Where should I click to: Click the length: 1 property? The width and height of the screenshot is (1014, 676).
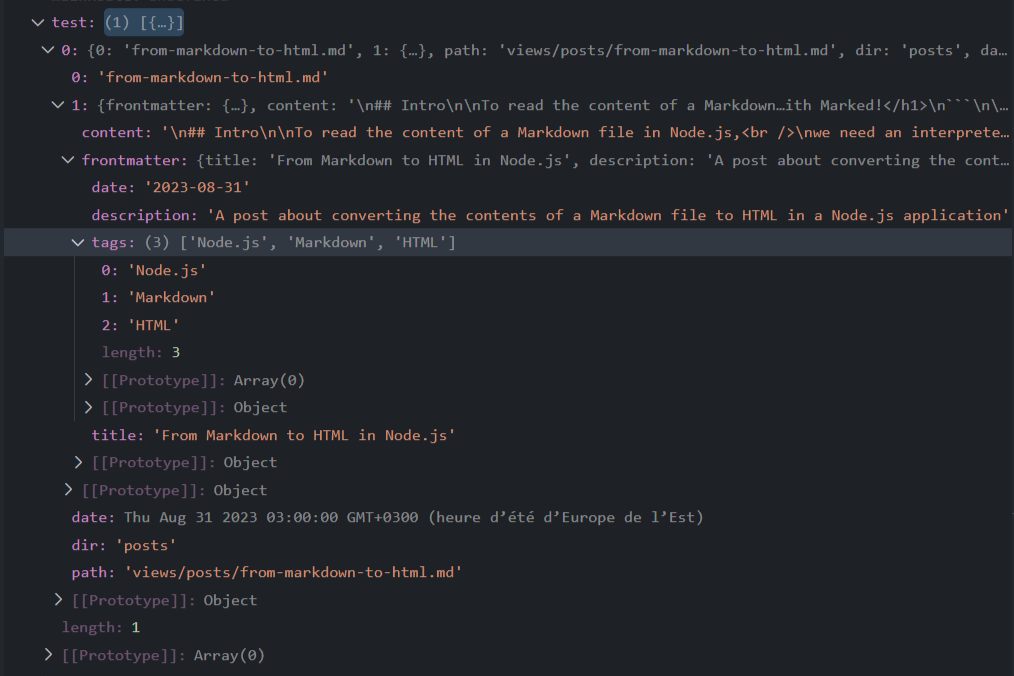pos(101,627)
